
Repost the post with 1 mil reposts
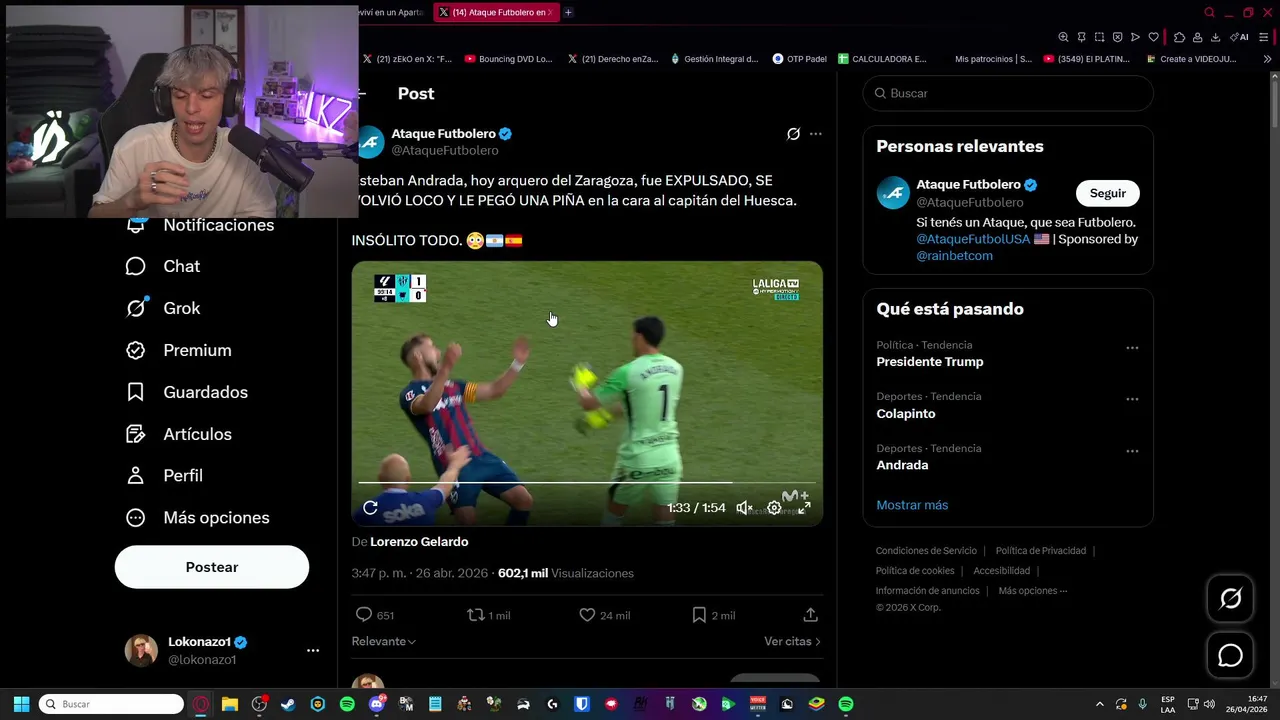coord(489,615)
